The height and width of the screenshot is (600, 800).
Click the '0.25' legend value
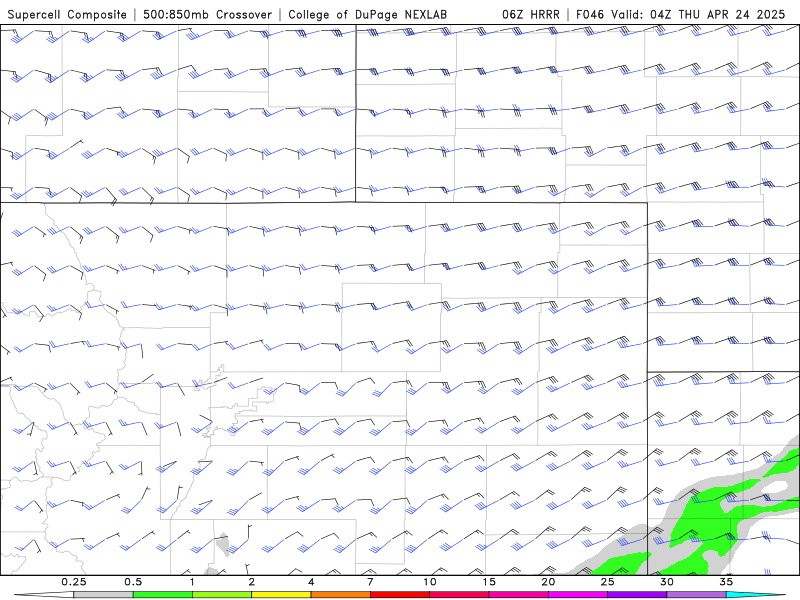point(73,582)
